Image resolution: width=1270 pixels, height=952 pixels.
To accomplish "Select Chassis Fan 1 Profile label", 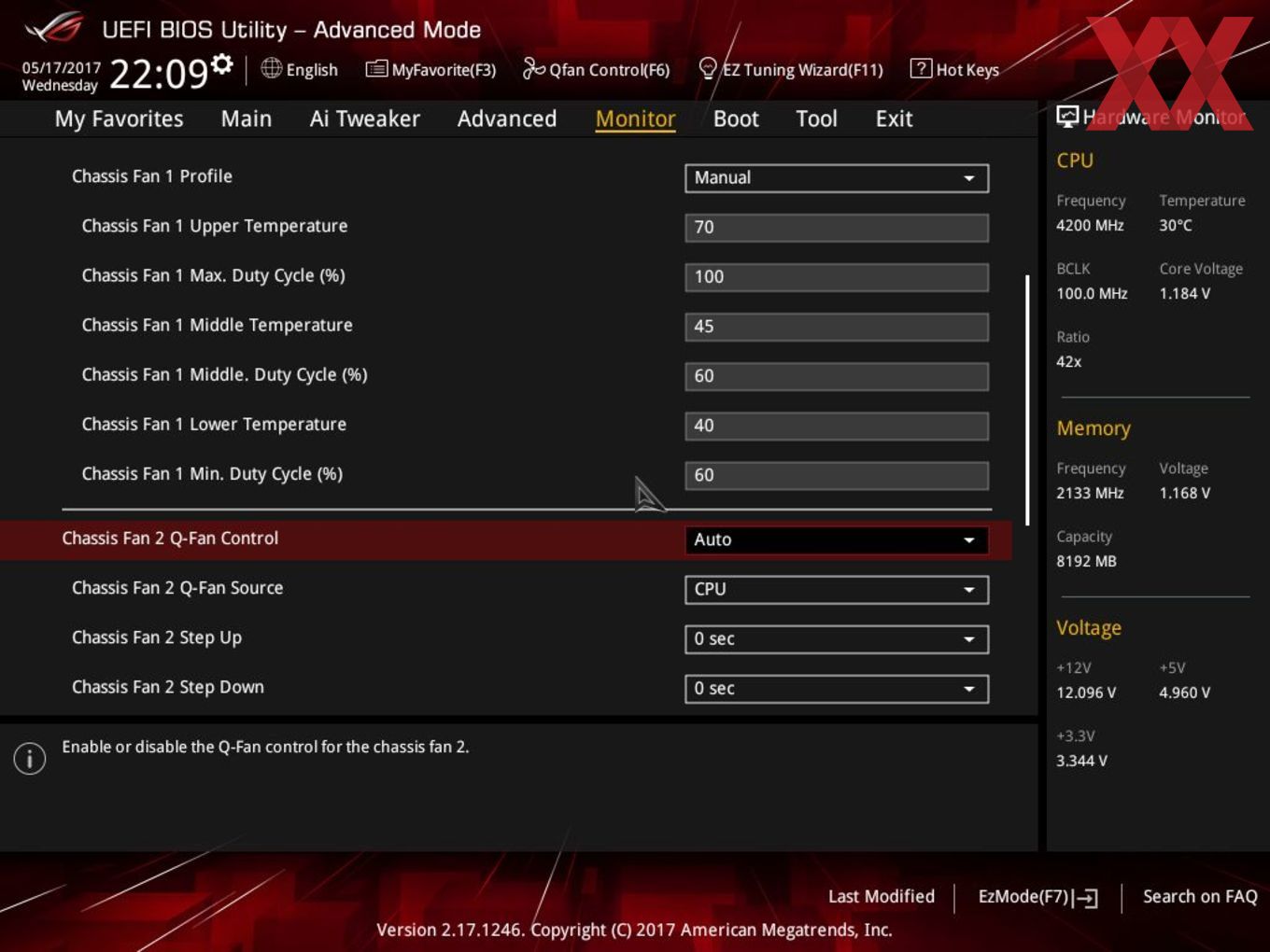I will click(152, 175).
